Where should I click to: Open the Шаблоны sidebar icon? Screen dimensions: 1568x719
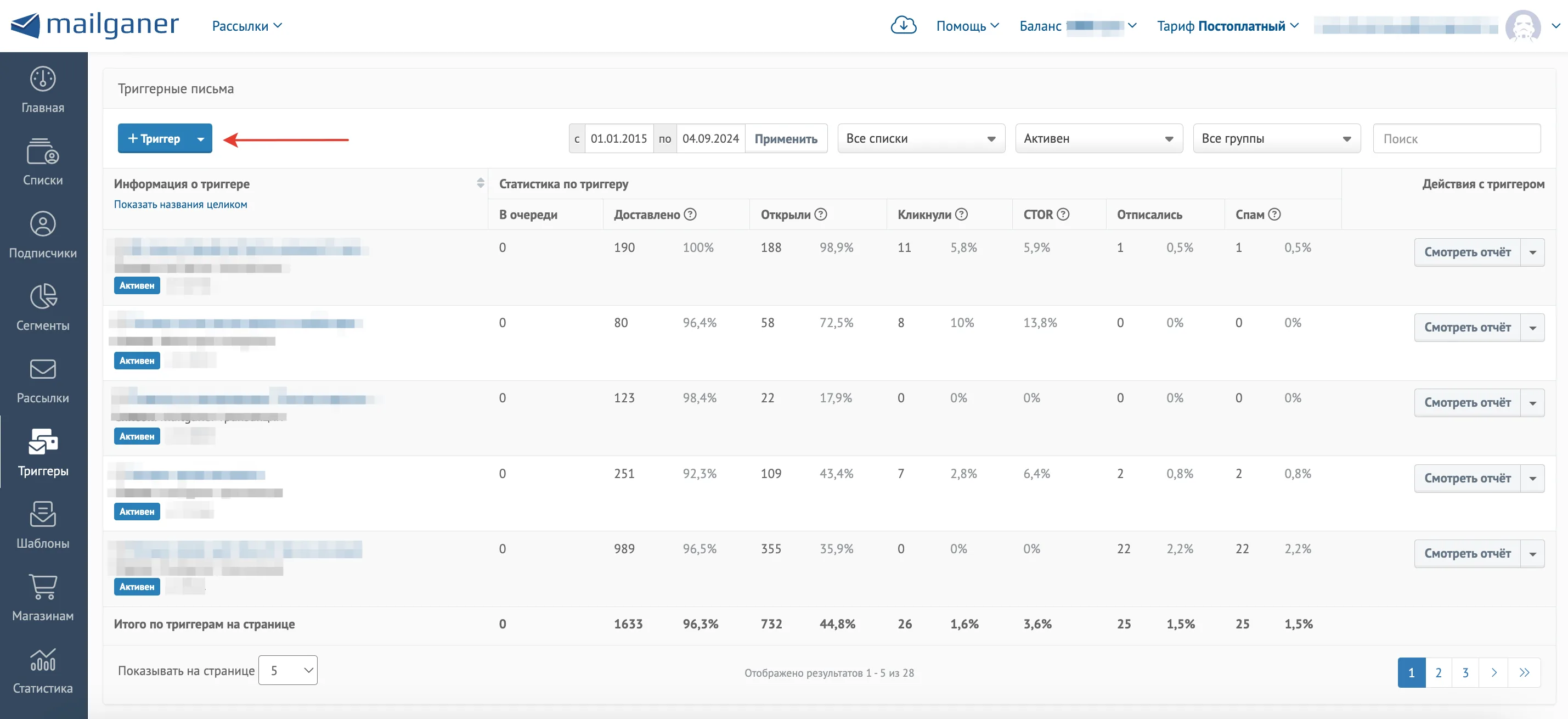coord(43,514)
